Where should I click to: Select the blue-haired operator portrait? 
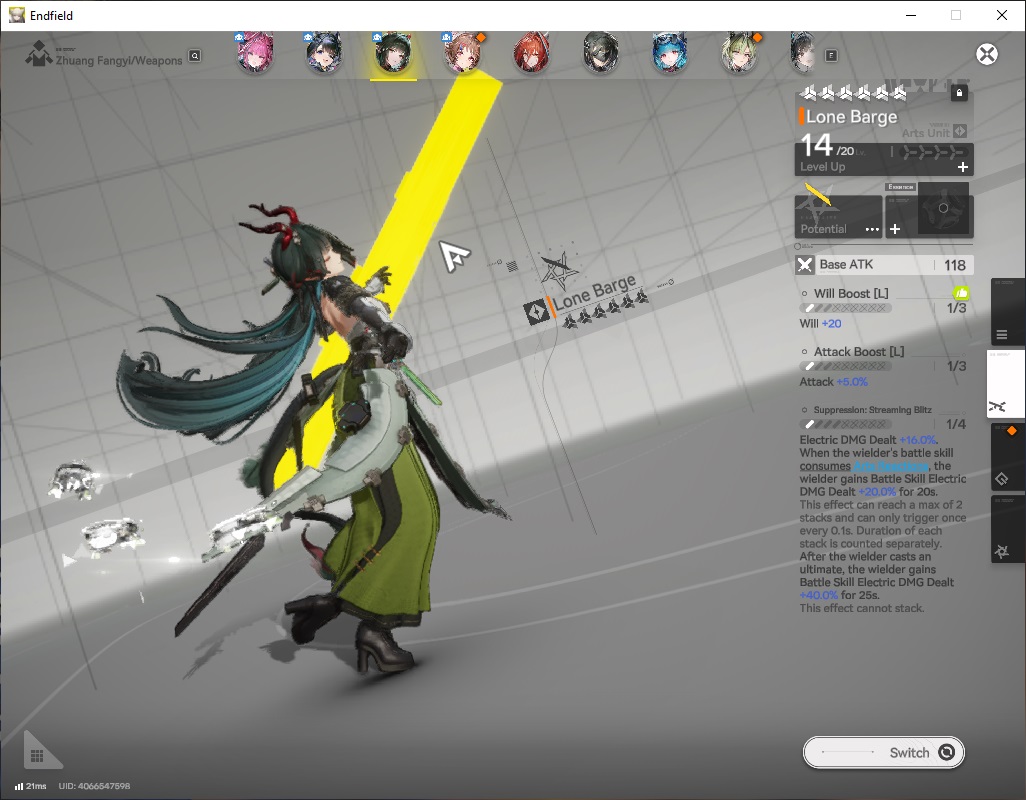pyautogui.click(x=670, y=53)
